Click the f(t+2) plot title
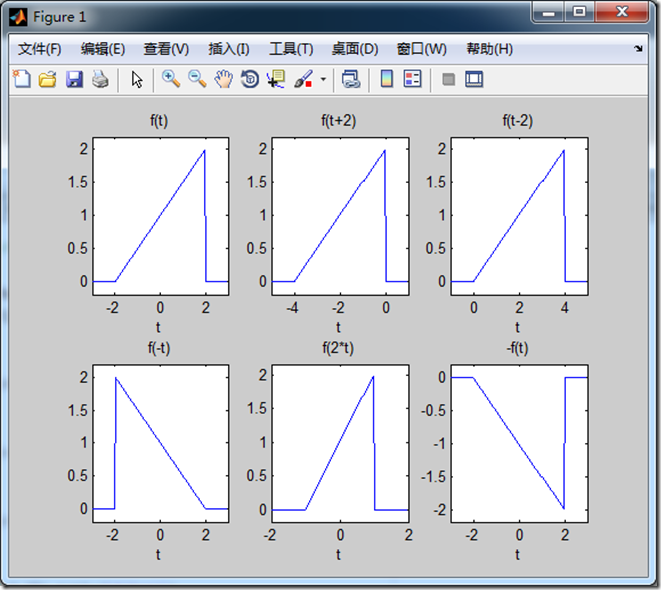 pos(339,121)
